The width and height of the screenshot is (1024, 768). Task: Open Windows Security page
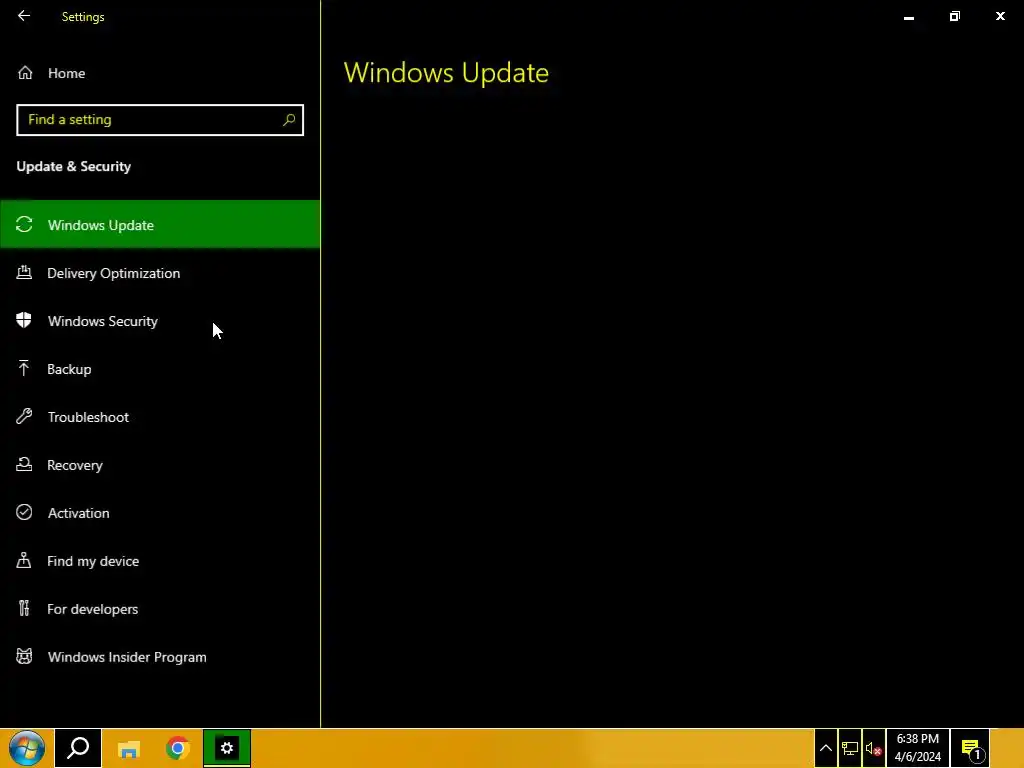pos(160,321)
